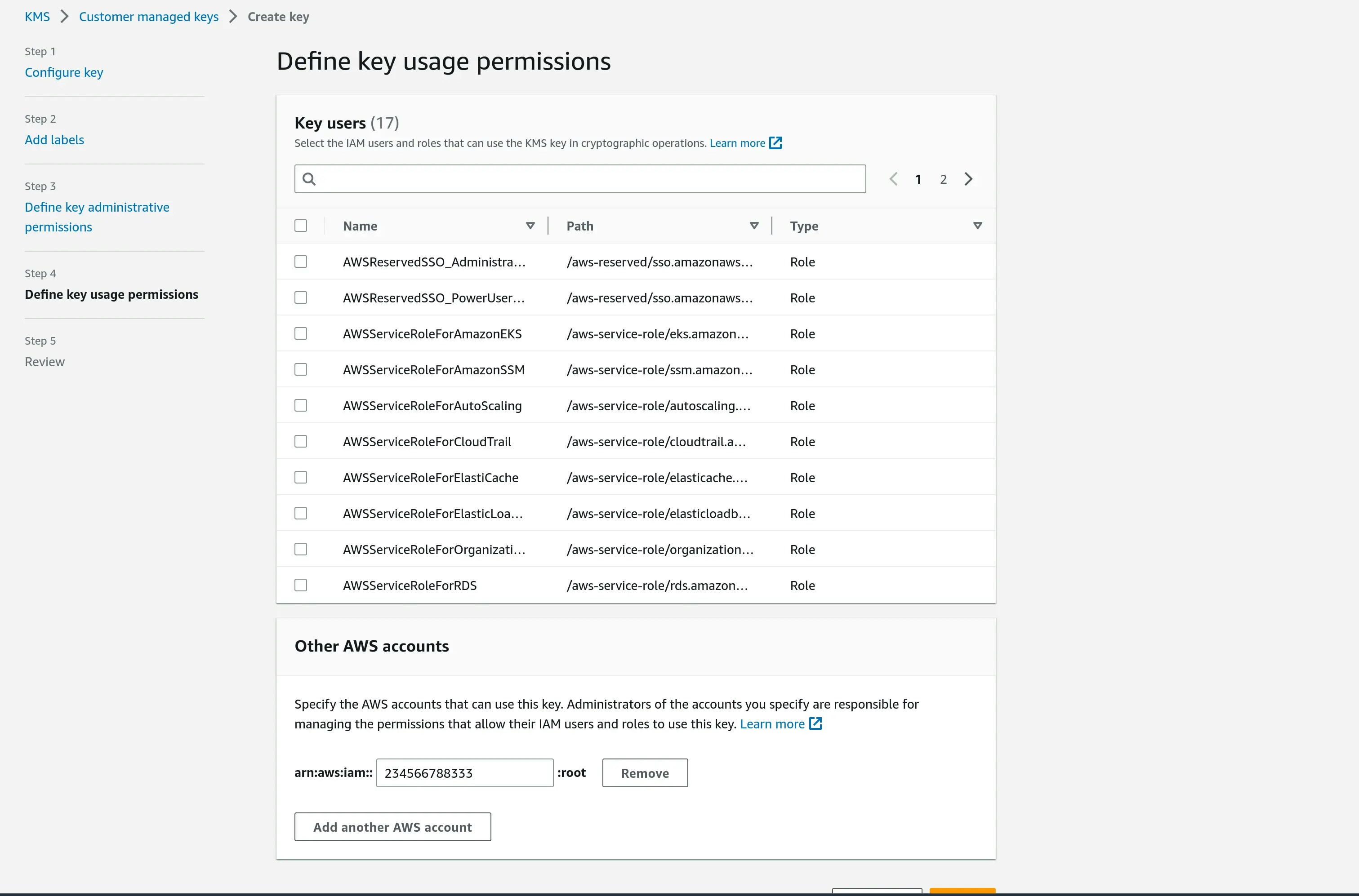Click breadcrumb chevron before Create key
This screenshot has height=896, width=1359.
pyautogui.click(x=233, y=17)
